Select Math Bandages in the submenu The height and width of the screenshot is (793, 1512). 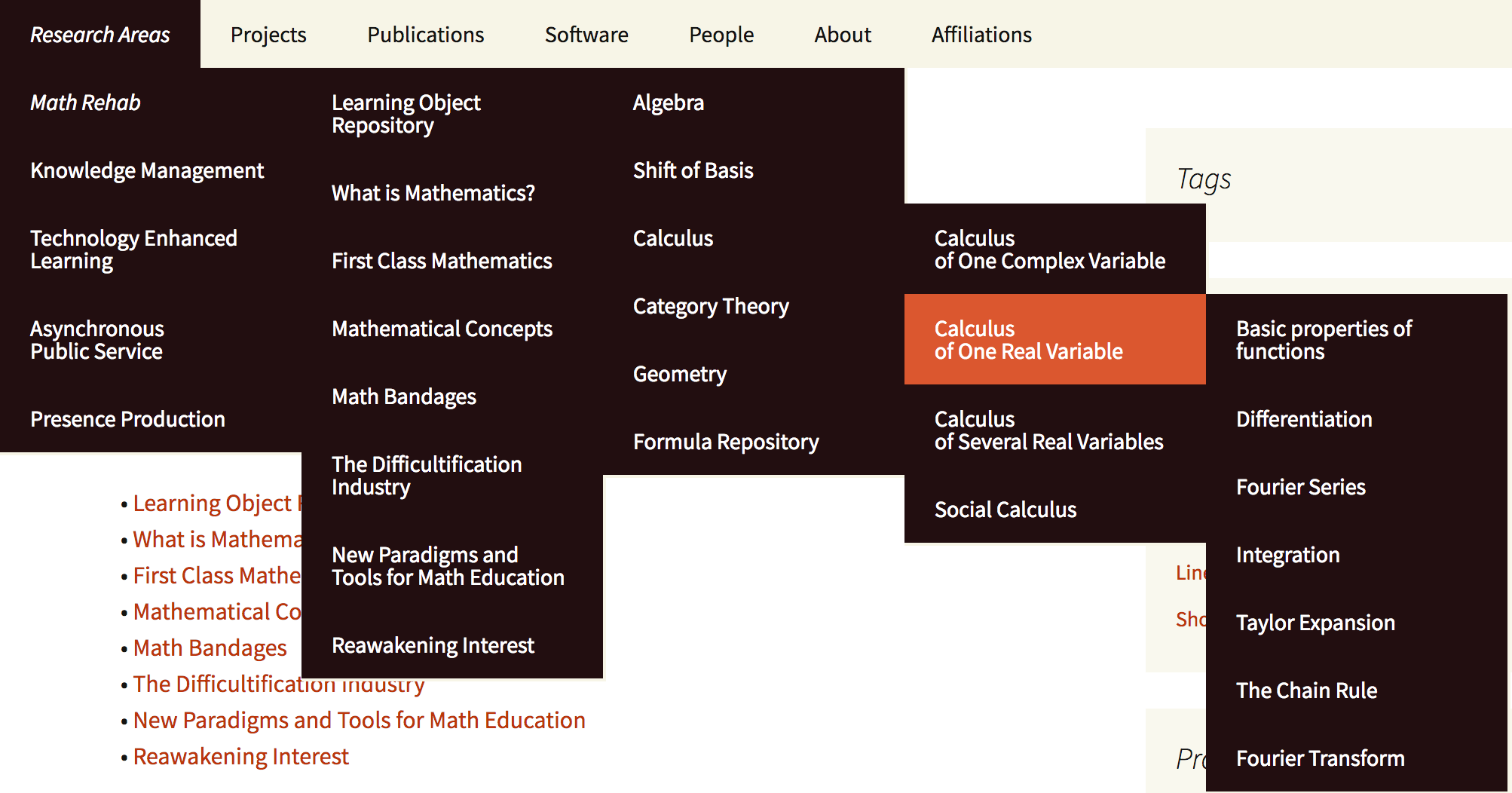(x=404, y=396)
